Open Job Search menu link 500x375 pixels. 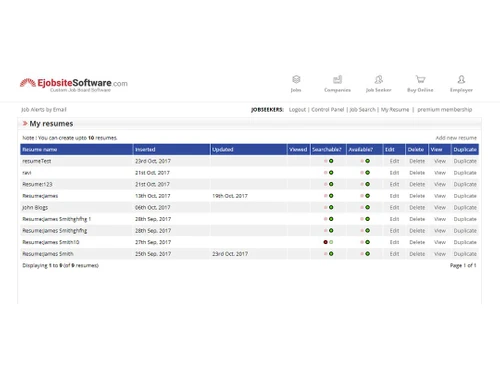tap(362, 109)
